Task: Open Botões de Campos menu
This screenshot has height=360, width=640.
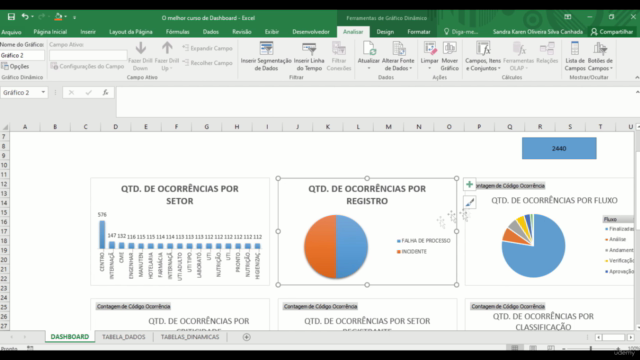Action: pos(600,56)
